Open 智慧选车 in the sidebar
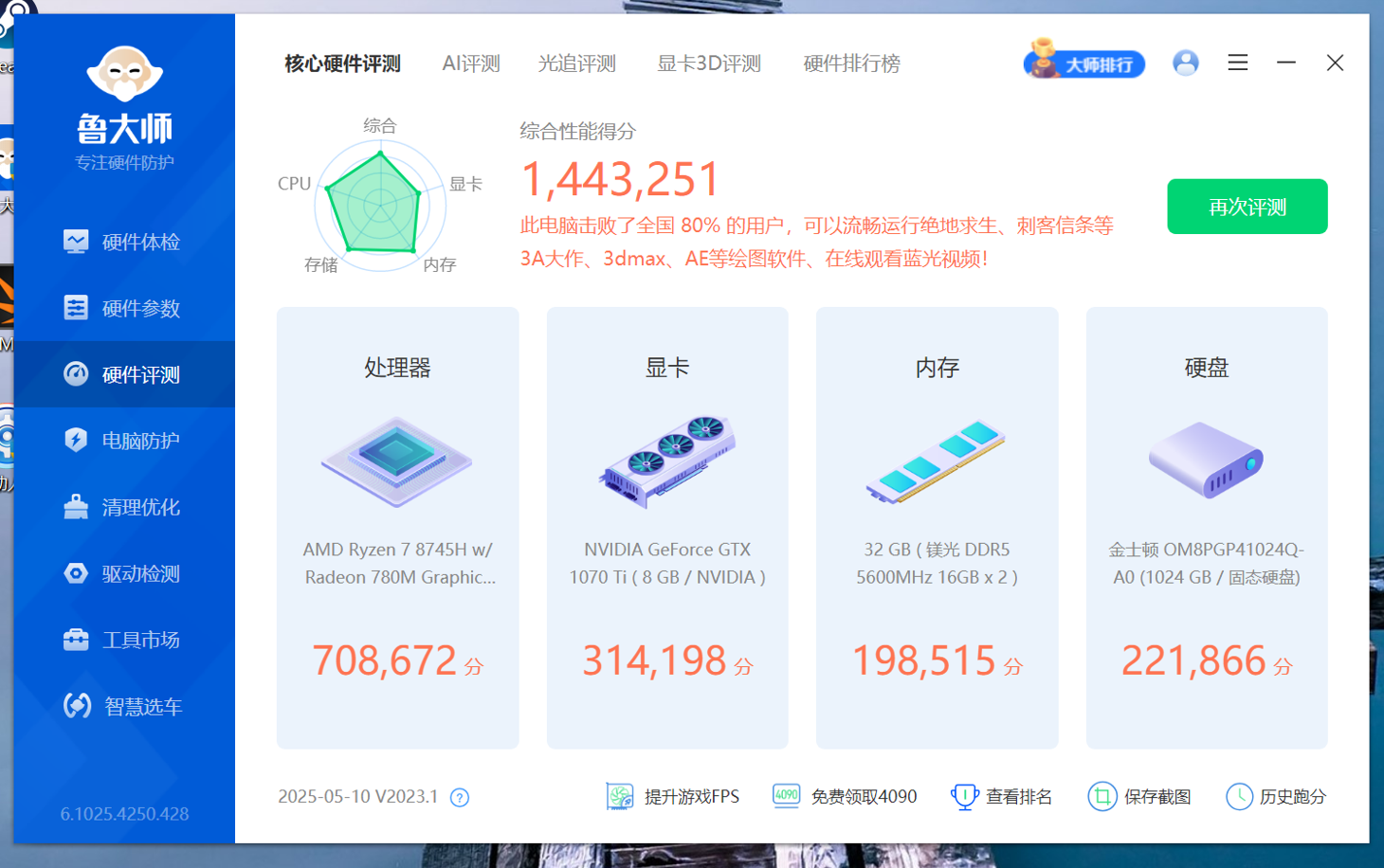Screen dimensions: 1384x868 124,706
